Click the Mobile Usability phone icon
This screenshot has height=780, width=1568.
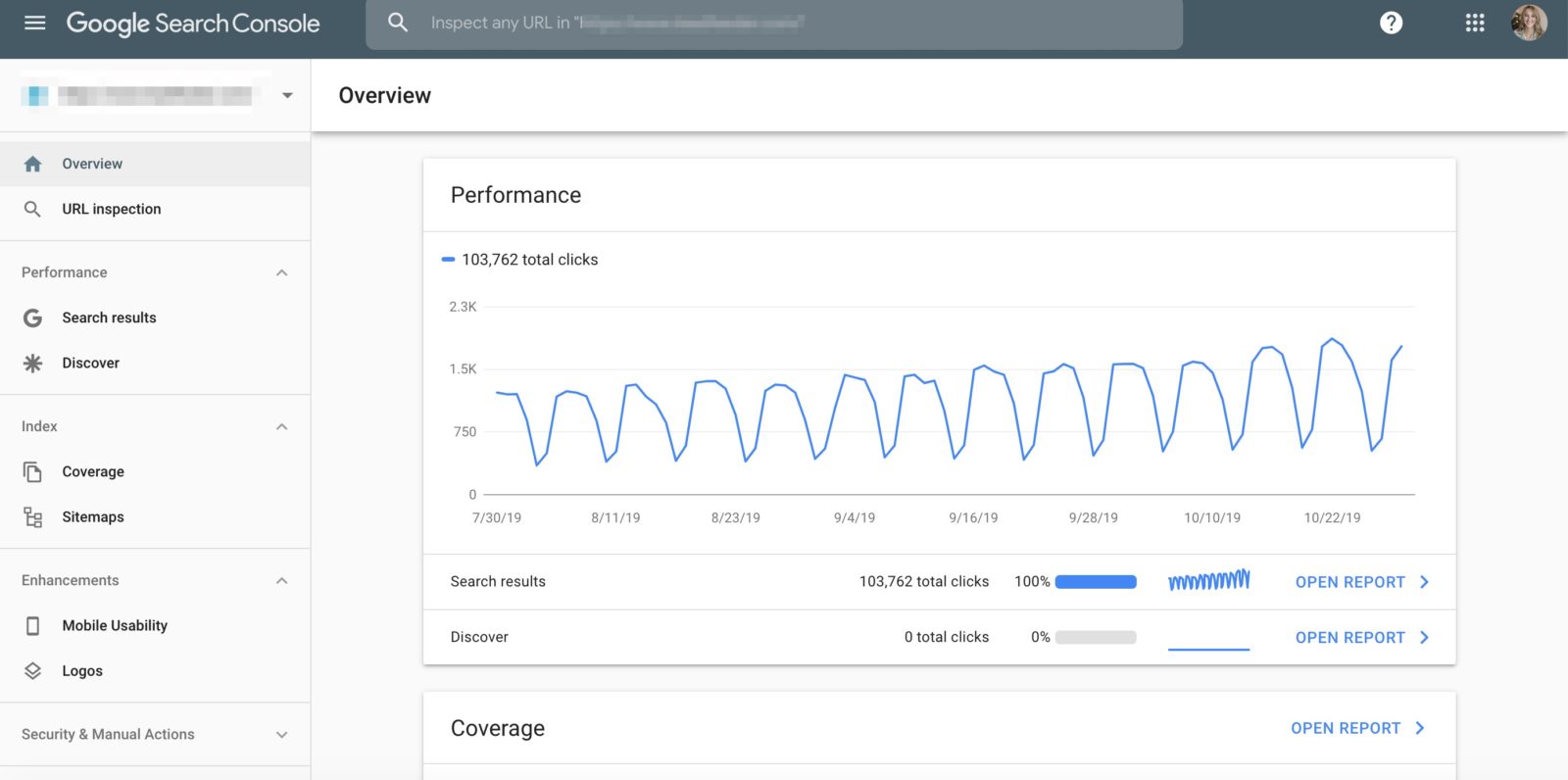point(32,625)
